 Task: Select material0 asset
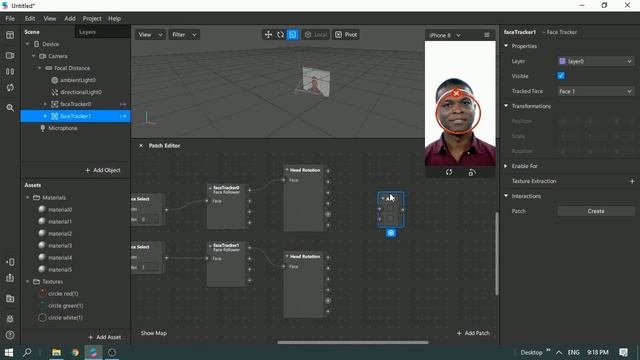coord(60,209)
